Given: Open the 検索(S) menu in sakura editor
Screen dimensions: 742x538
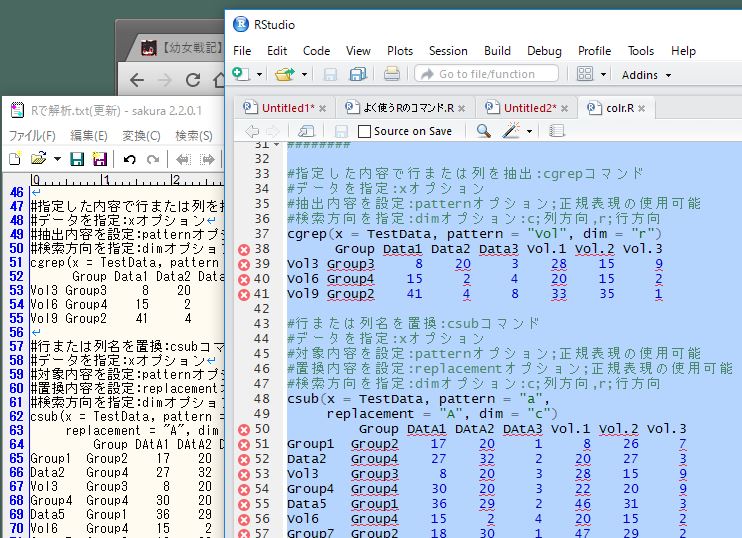Looking at the screenshot, I should (x=194, y=136).
